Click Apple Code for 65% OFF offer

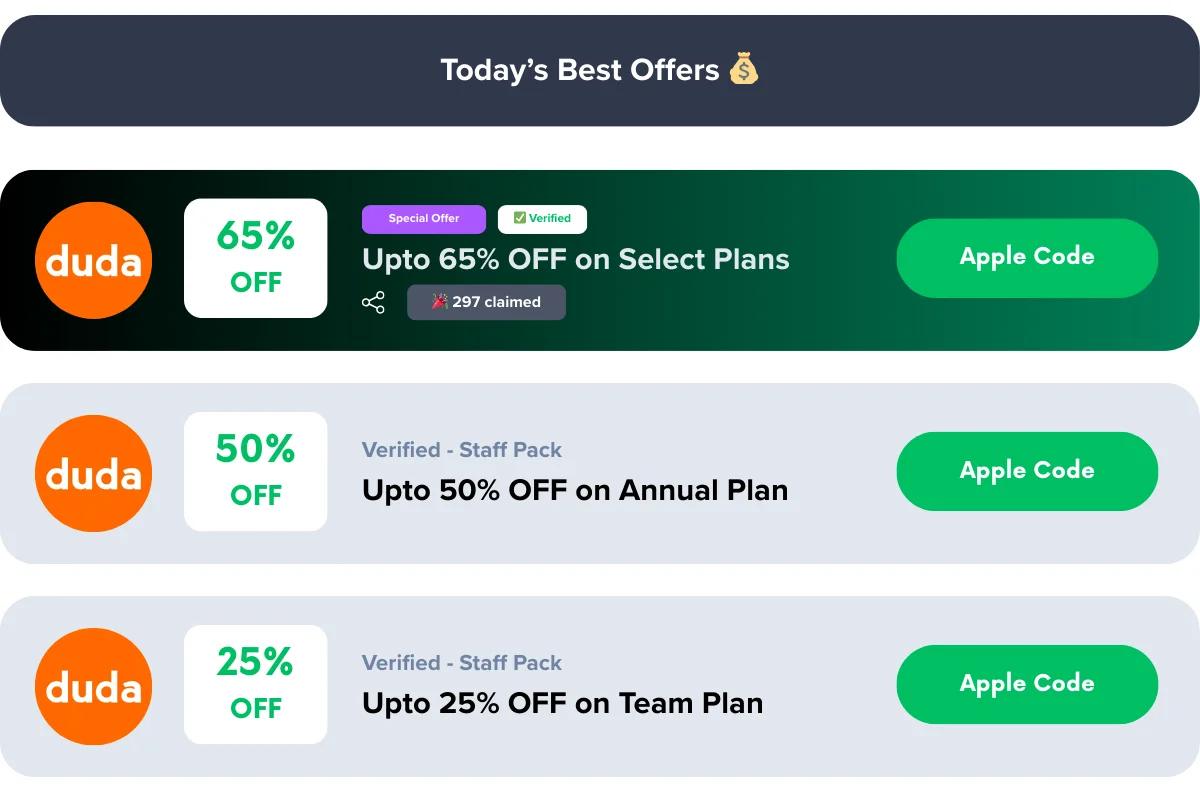[1027, 258]
